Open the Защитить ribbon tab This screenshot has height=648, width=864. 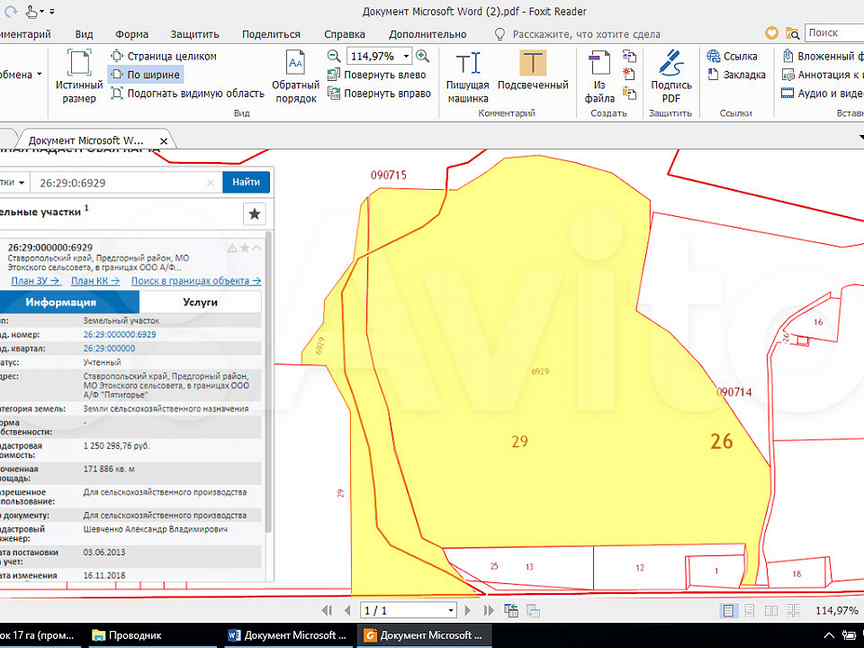(195, 34)
